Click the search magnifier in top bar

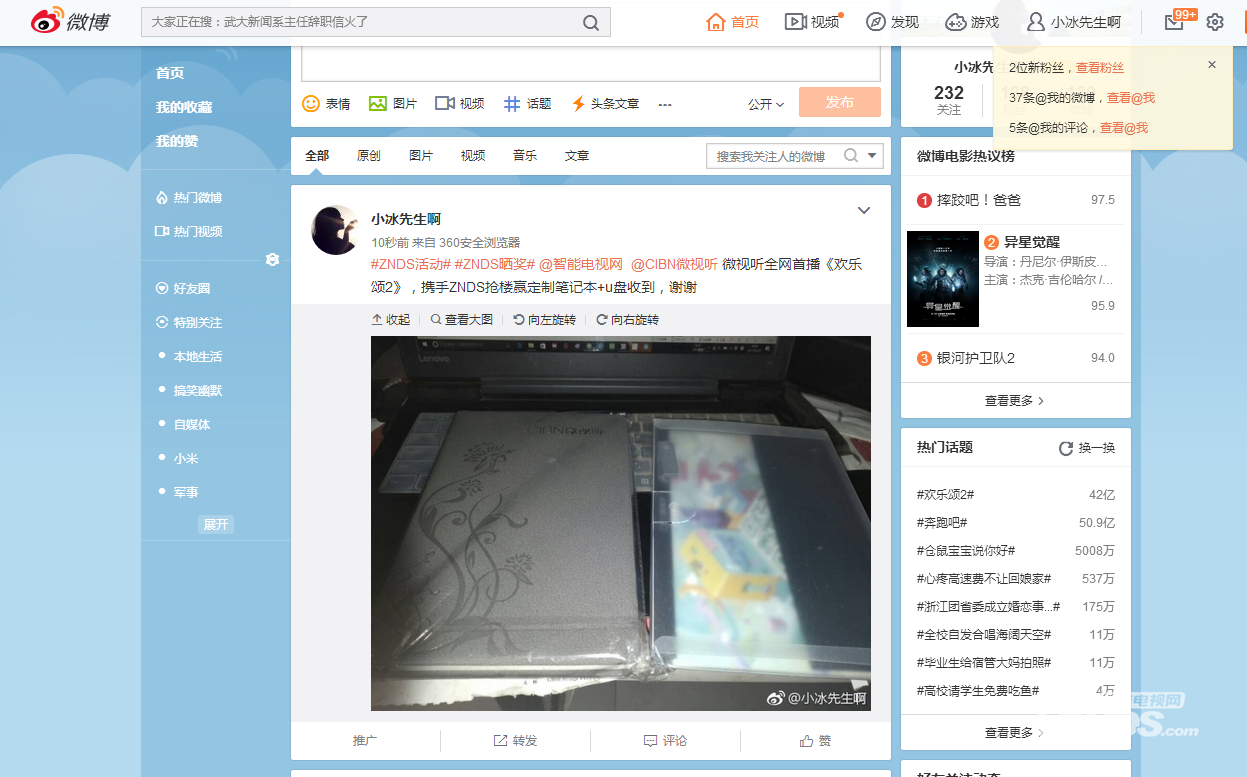(591, 23)
